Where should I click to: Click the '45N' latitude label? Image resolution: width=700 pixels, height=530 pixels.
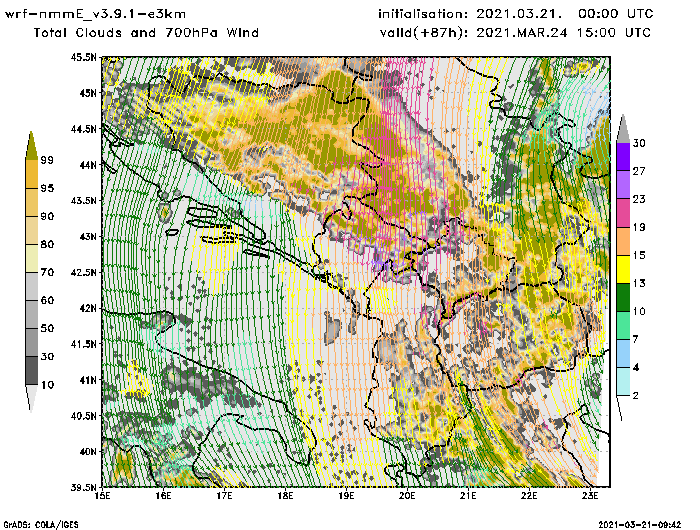pos(88,93)
